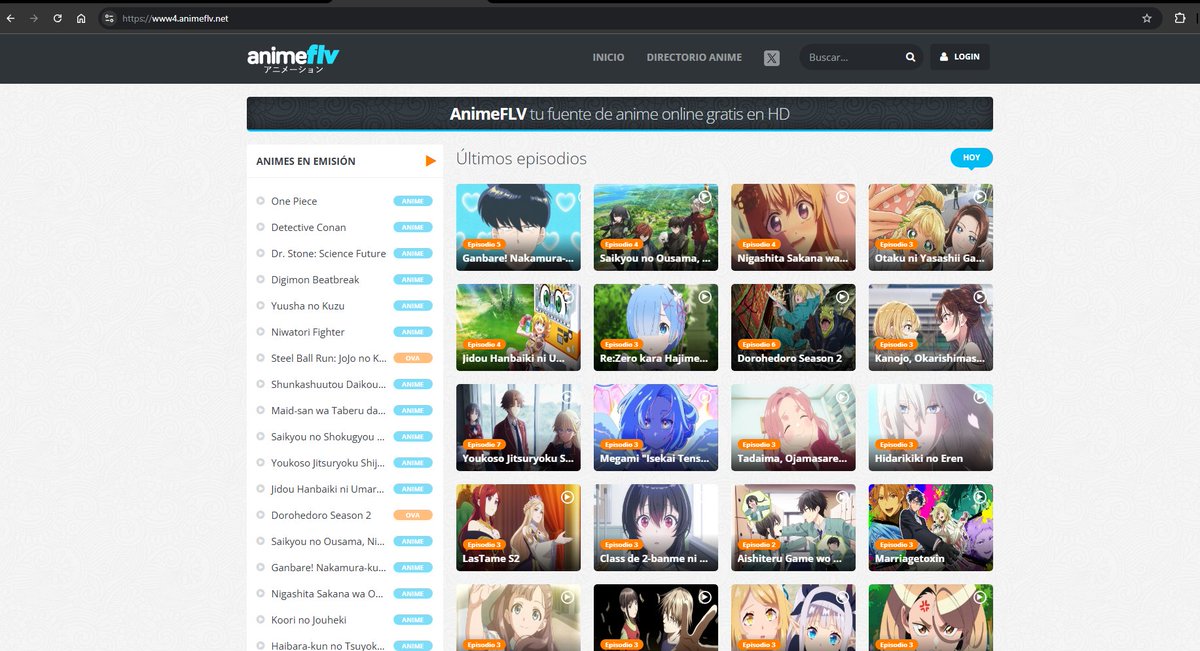Viewport: 1200px width, 651px height.
Task: Open Jidou Hanbaiki episode 4 thumbnail
Action: click(x=518, y=327)
